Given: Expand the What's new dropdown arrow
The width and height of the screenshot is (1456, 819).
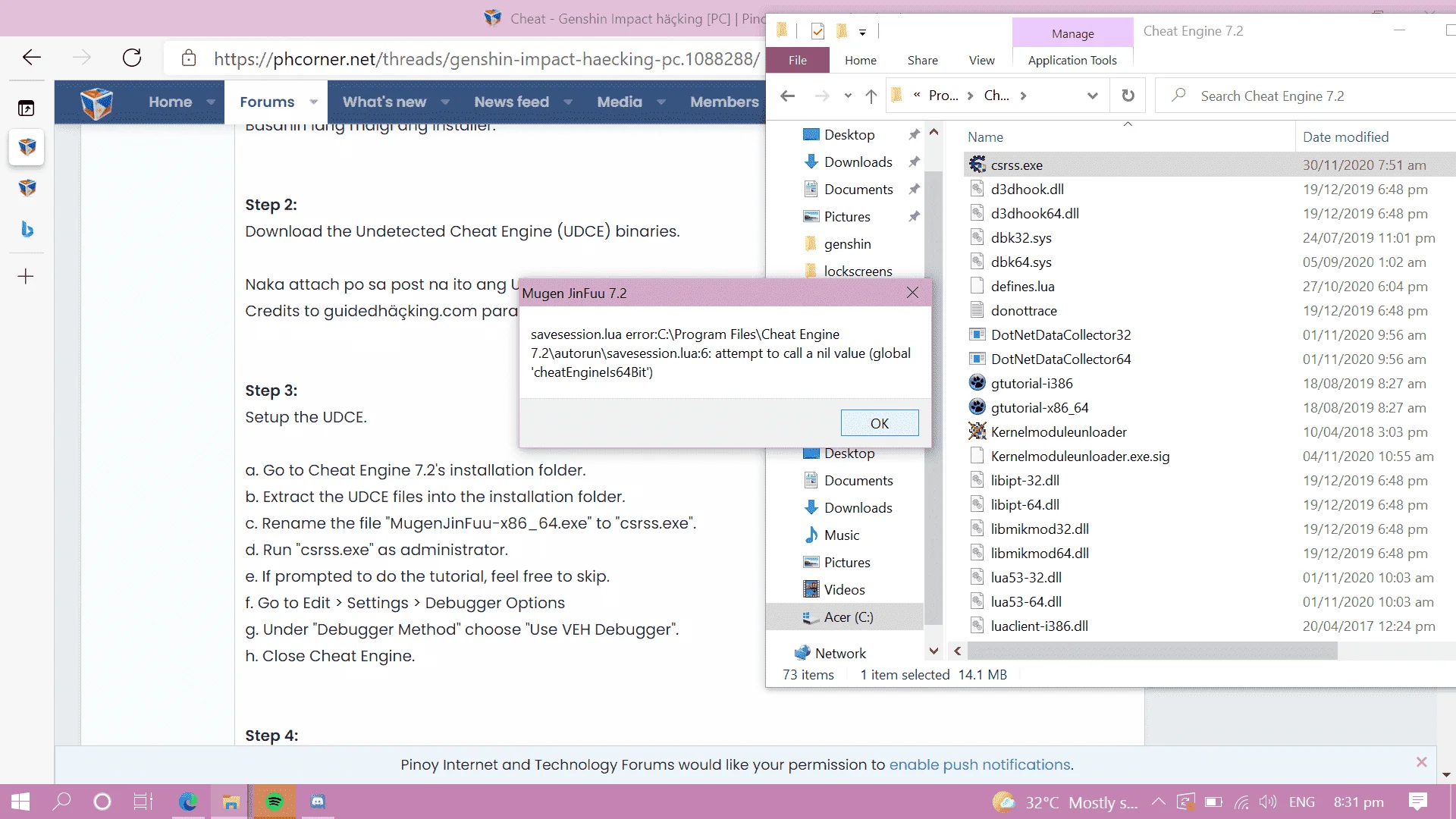Looking at the screenshot, I should click(x=445, y=102).
